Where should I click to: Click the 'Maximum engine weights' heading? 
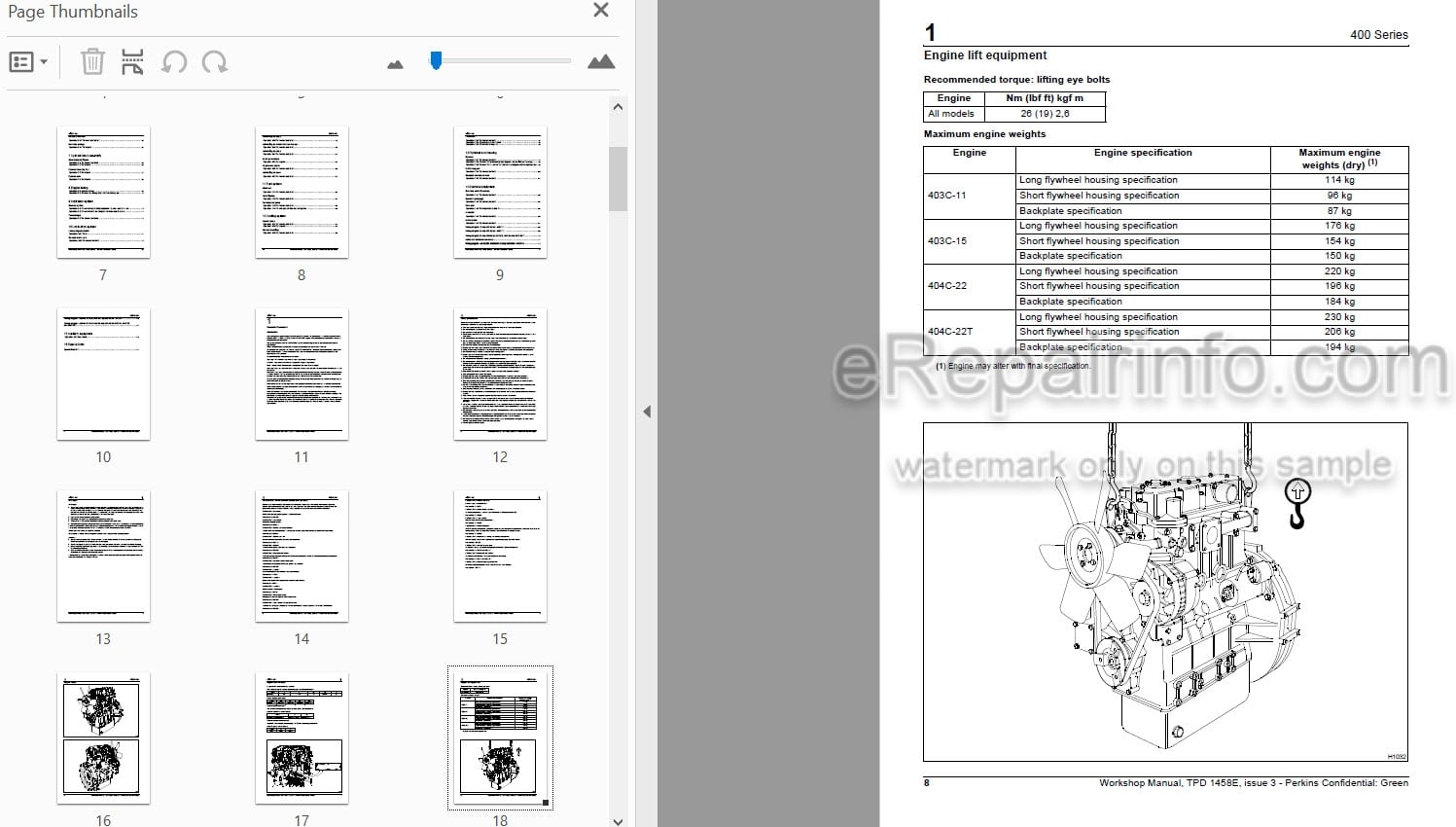[x=984, y=134]
